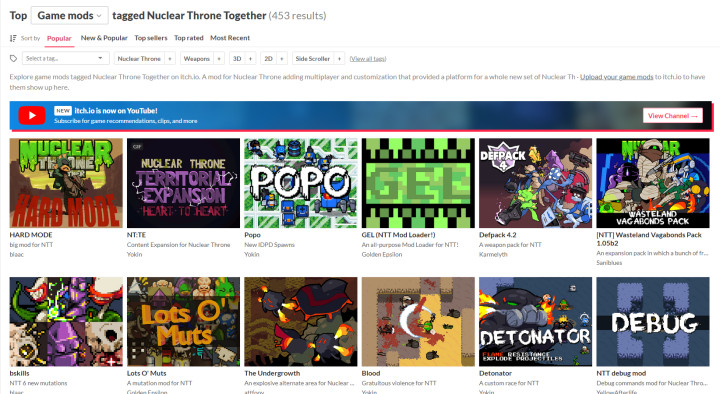Add the 3D tag filter plus icon
Viewport: 720px width, 394px height.
pyautogui.click(x=250, y=58)
